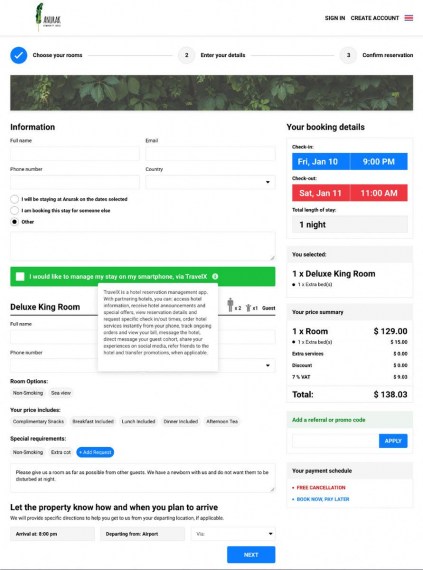Click the TravelX info icon
423x570 pixels.
point(215,277)
